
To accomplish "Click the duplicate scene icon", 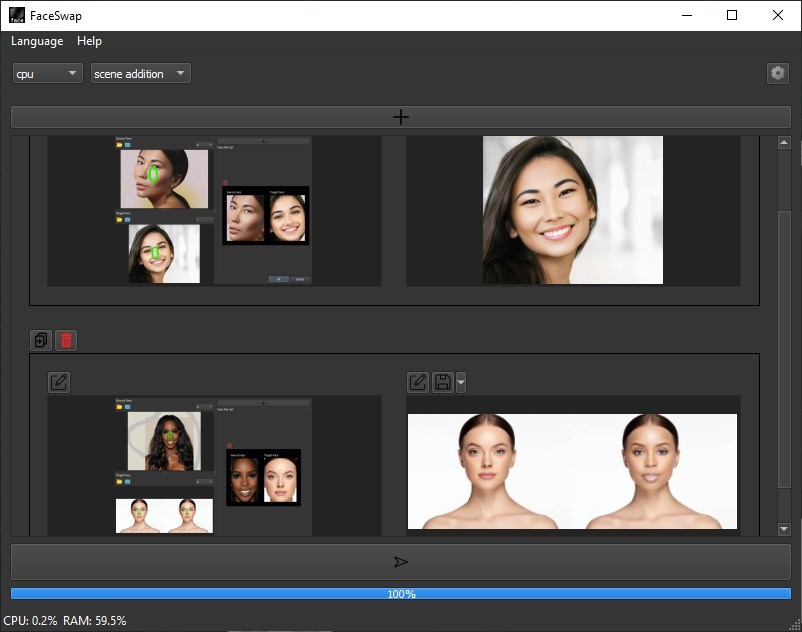I will [41, 340].
